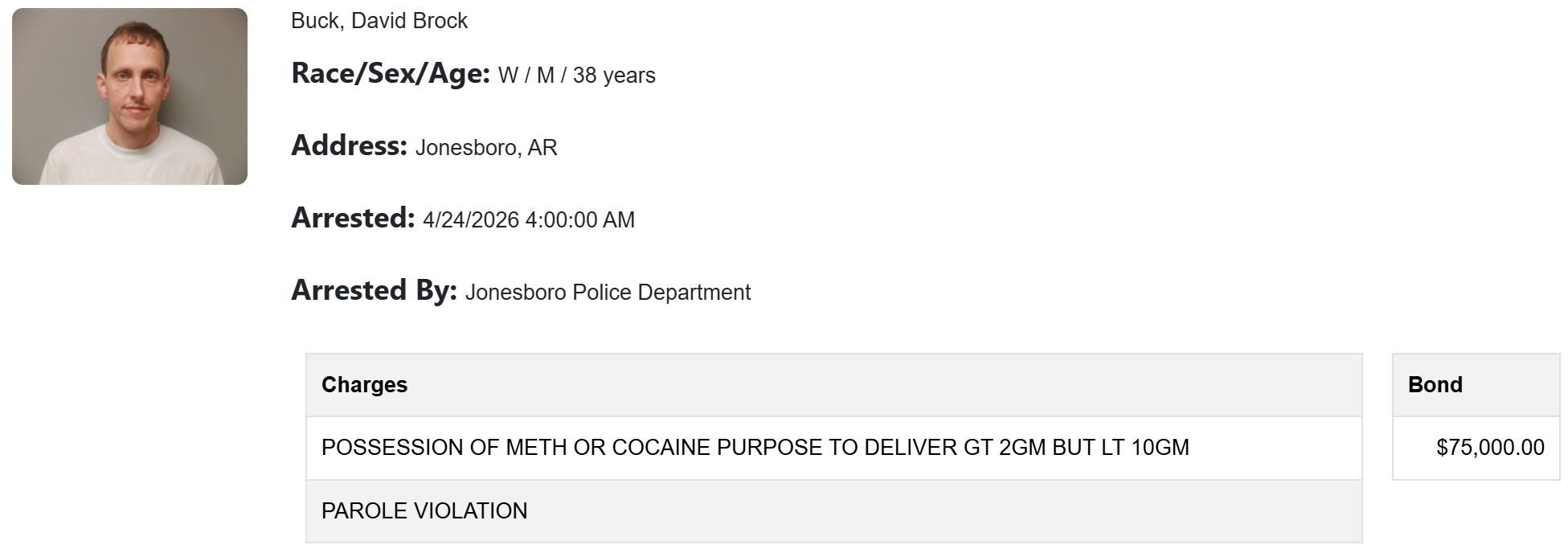
Task: Click the Address label
Action: tap(349, 146)
